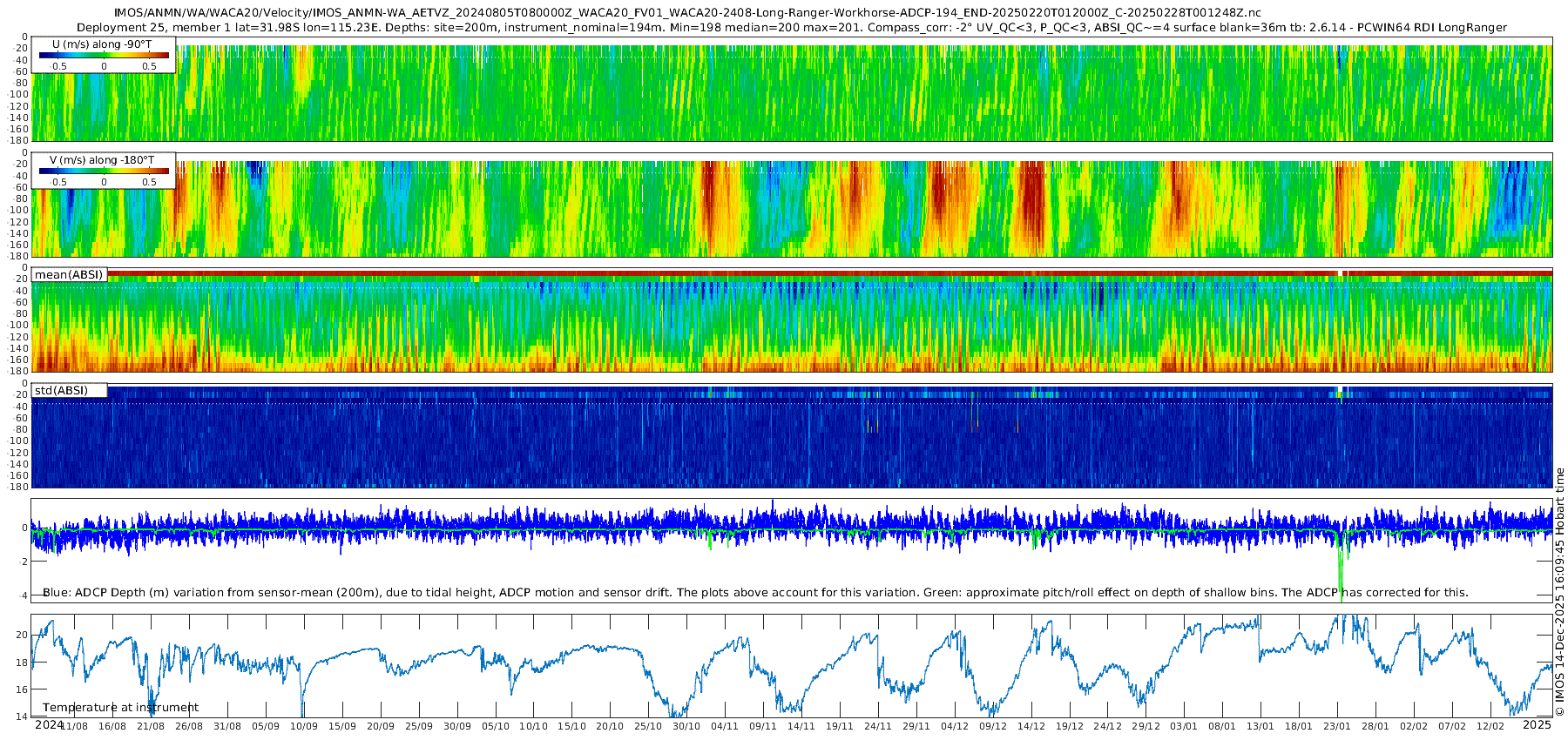Click the U velocity colorbar
Image resolution: width=1568 pixels, height=740 pixels.
tap(104, 56)
